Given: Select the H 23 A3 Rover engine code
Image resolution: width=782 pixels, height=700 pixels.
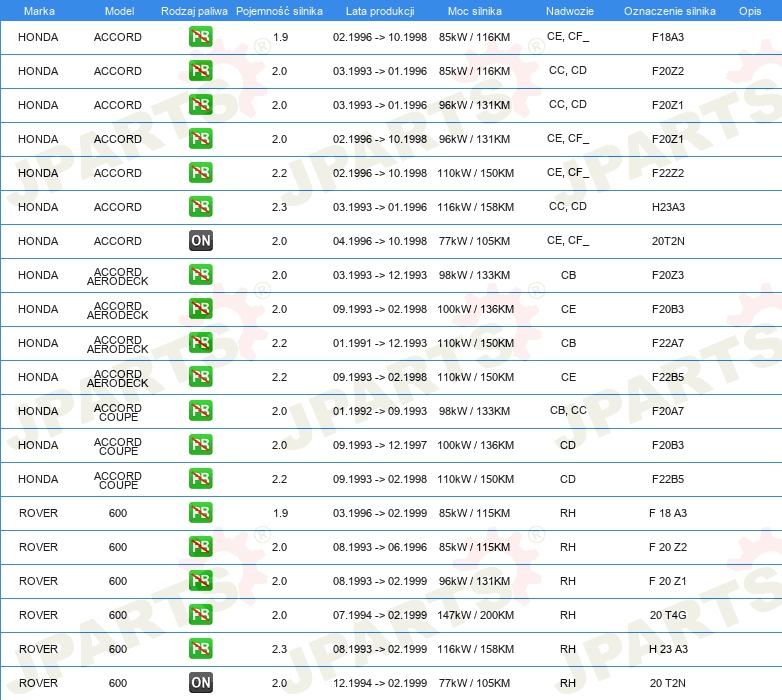Looking at the screenshot, I should coord(668,649).
